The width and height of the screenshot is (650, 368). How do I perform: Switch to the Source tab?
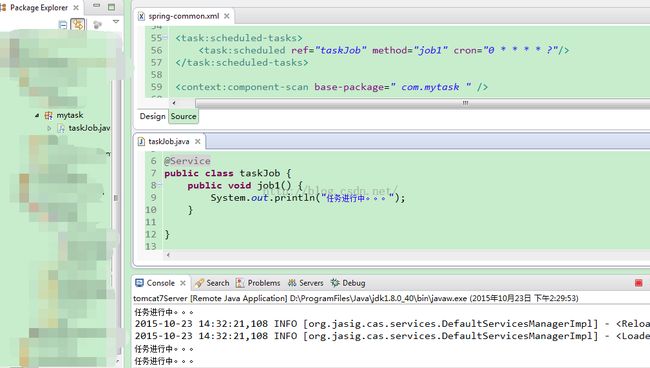tap(183, 116)
